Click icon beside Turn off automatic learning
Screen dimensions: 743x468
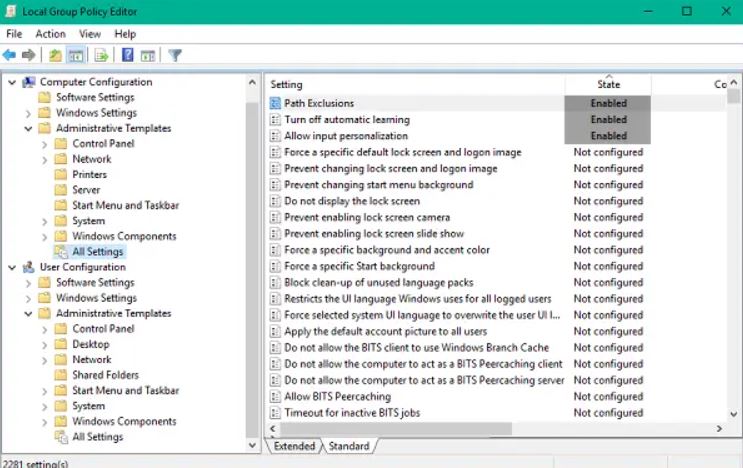coord(275,119)
